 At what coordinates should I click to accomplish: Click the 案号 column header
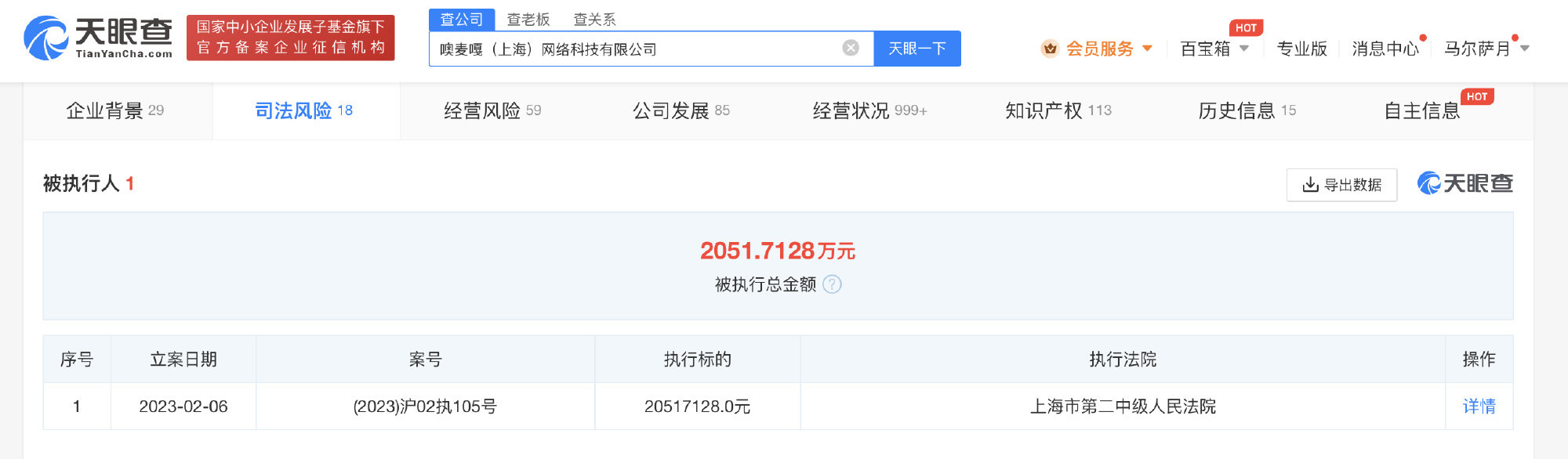click(426, 360)
